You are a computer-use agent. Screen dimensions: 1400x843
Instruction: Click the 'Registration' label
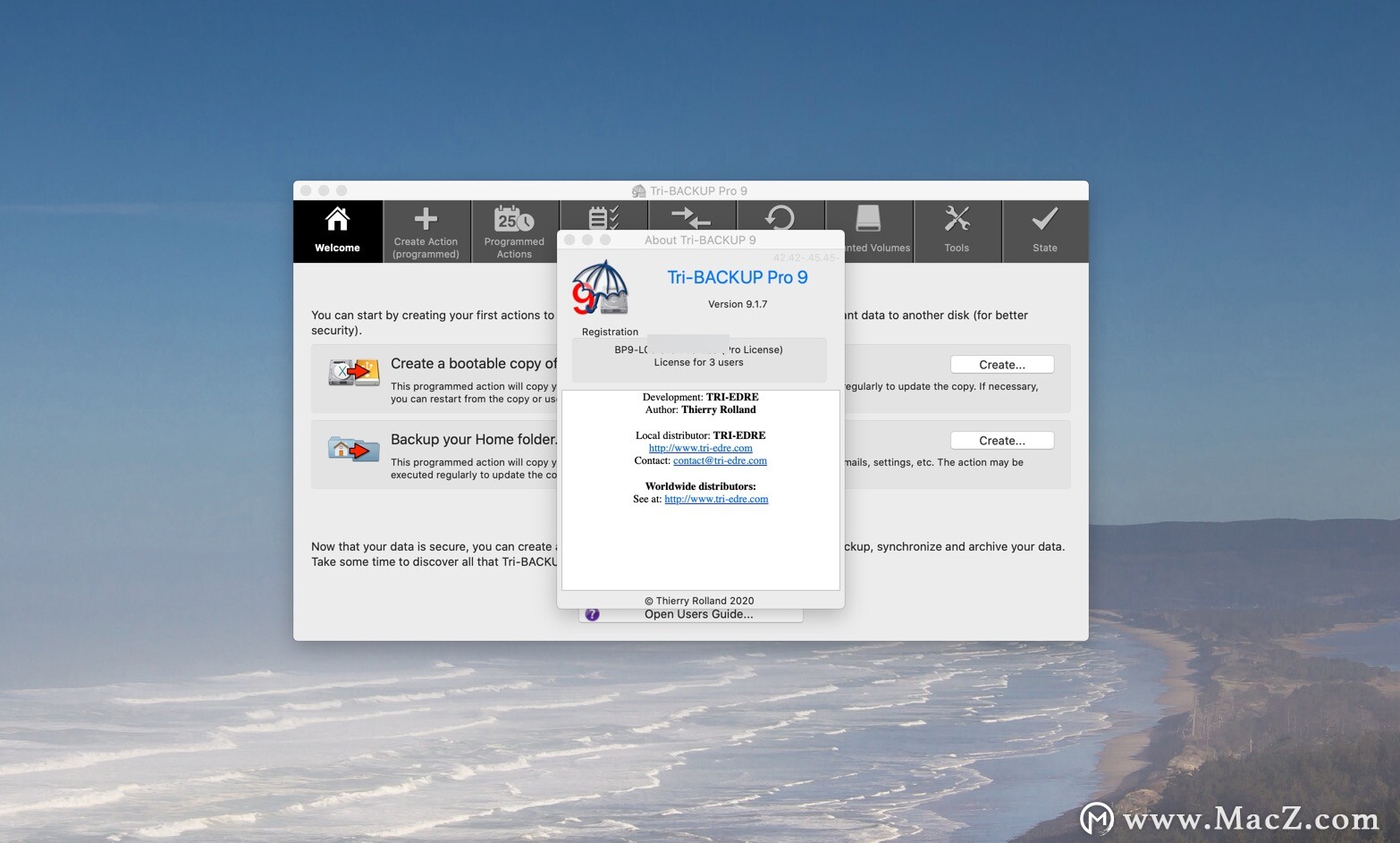click(610, 332)
